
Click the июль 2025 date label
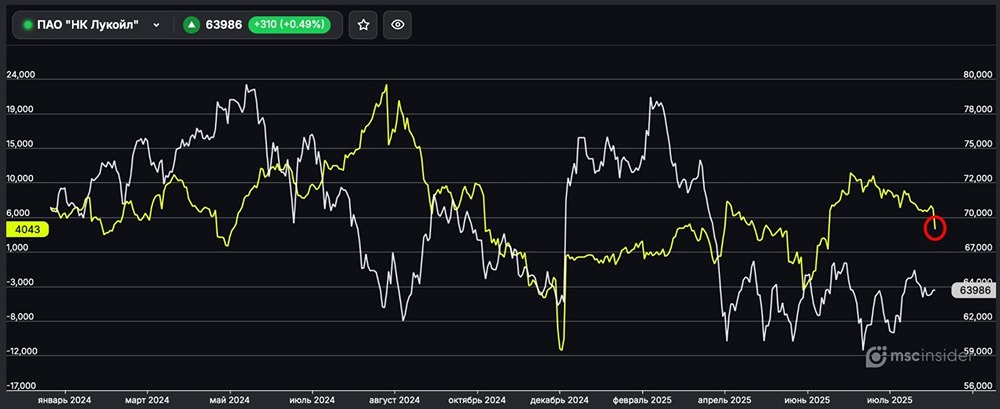(888, 398)
